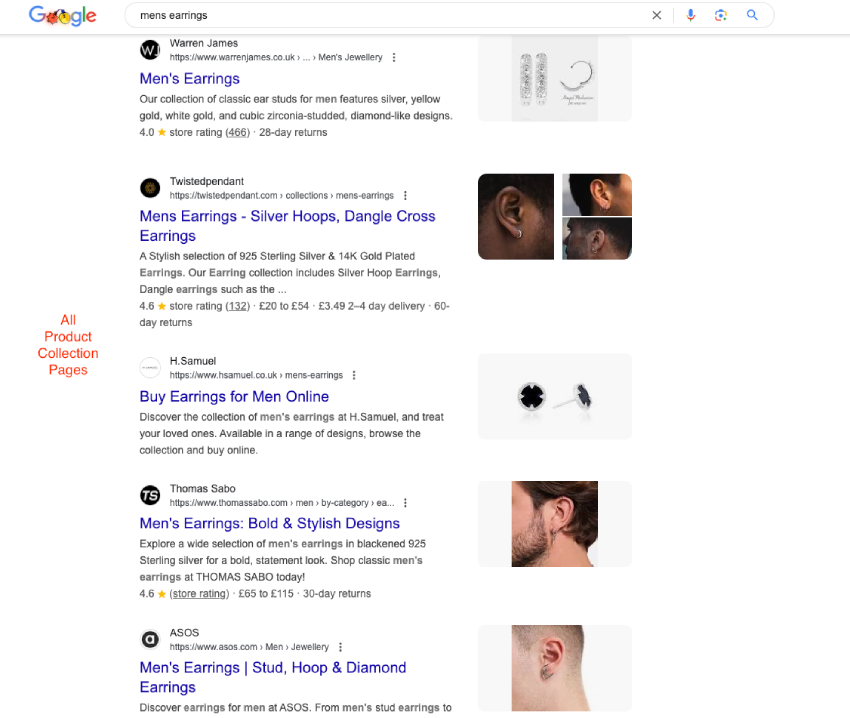Submit search with magnifying glass icon
The height and width of the screenshot is (718, 850).
[752, 15]
